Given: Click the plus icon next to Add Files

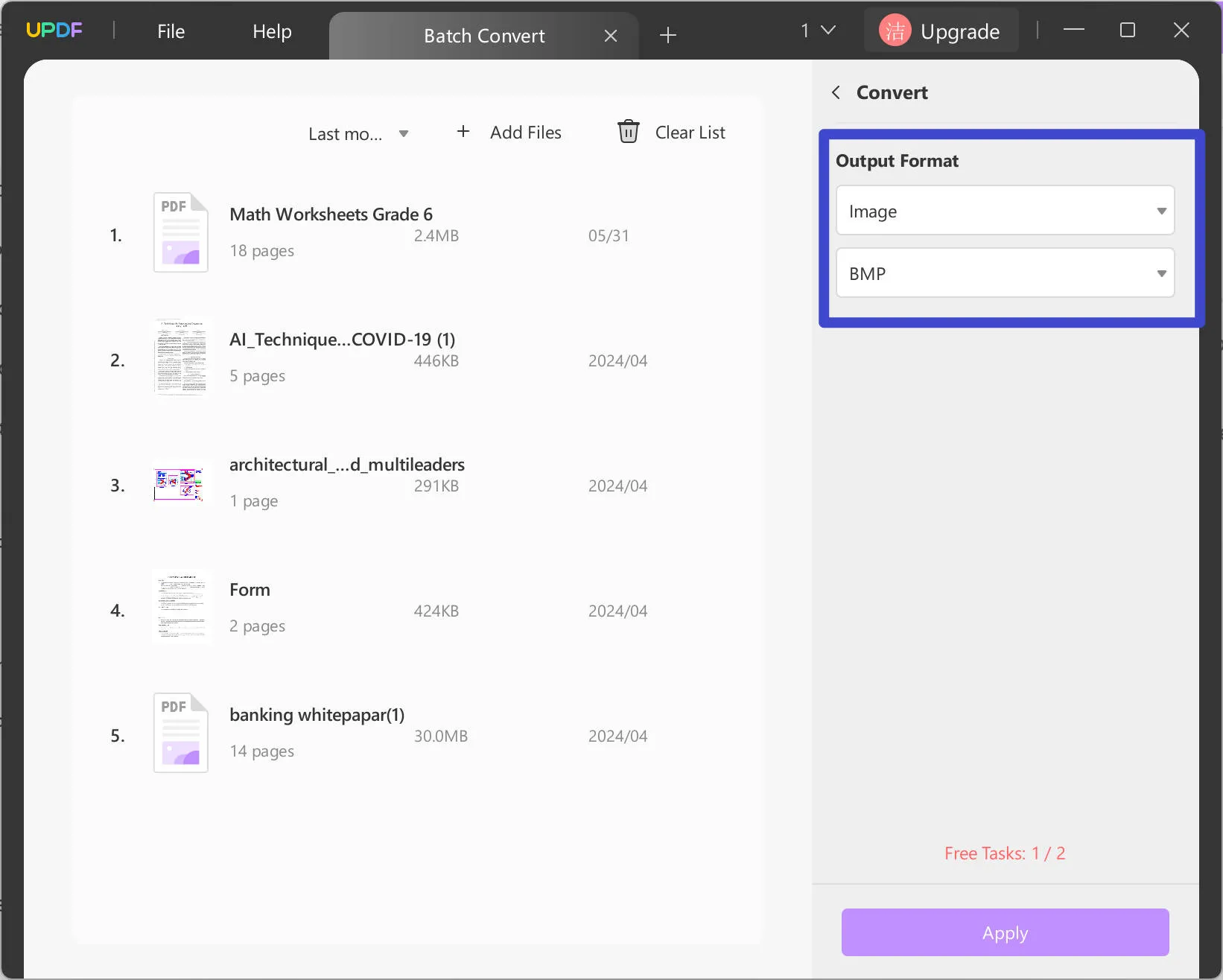Looking at the screenshot, I should point(463,132).
